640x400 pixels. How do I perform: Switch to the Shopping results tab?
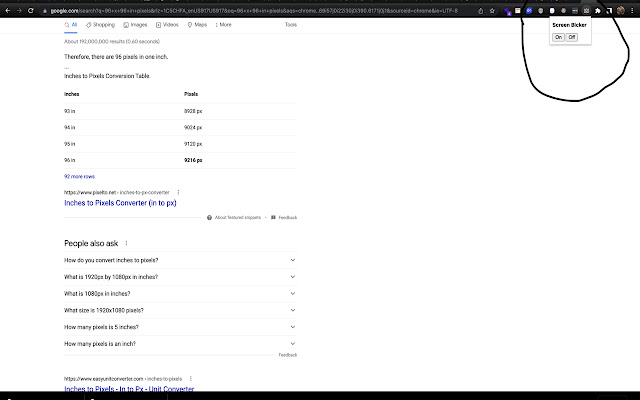point(100,25)
